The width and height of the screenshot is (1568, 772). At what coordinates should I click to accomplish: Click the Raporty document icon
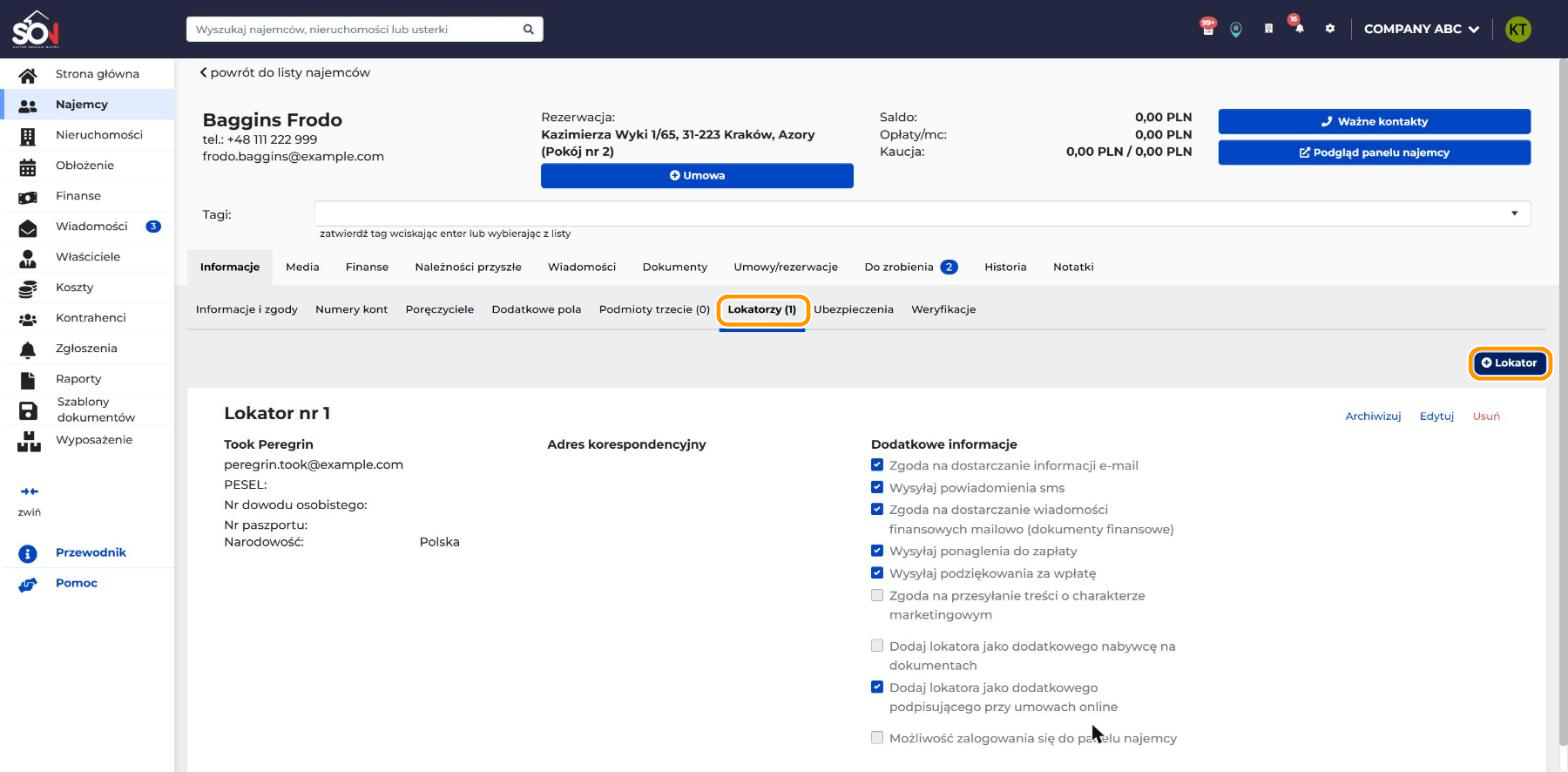pos(28,380)
